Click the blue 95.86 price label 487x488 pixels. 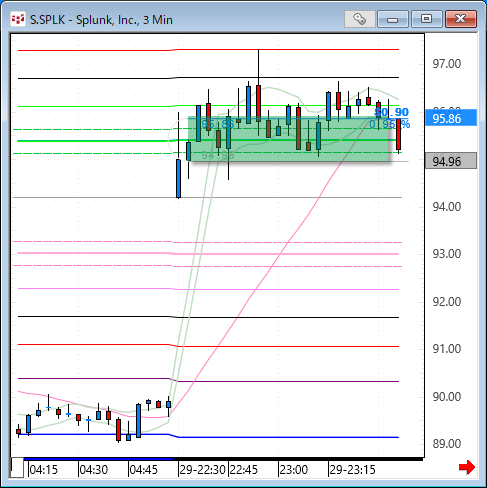(451, 118)
